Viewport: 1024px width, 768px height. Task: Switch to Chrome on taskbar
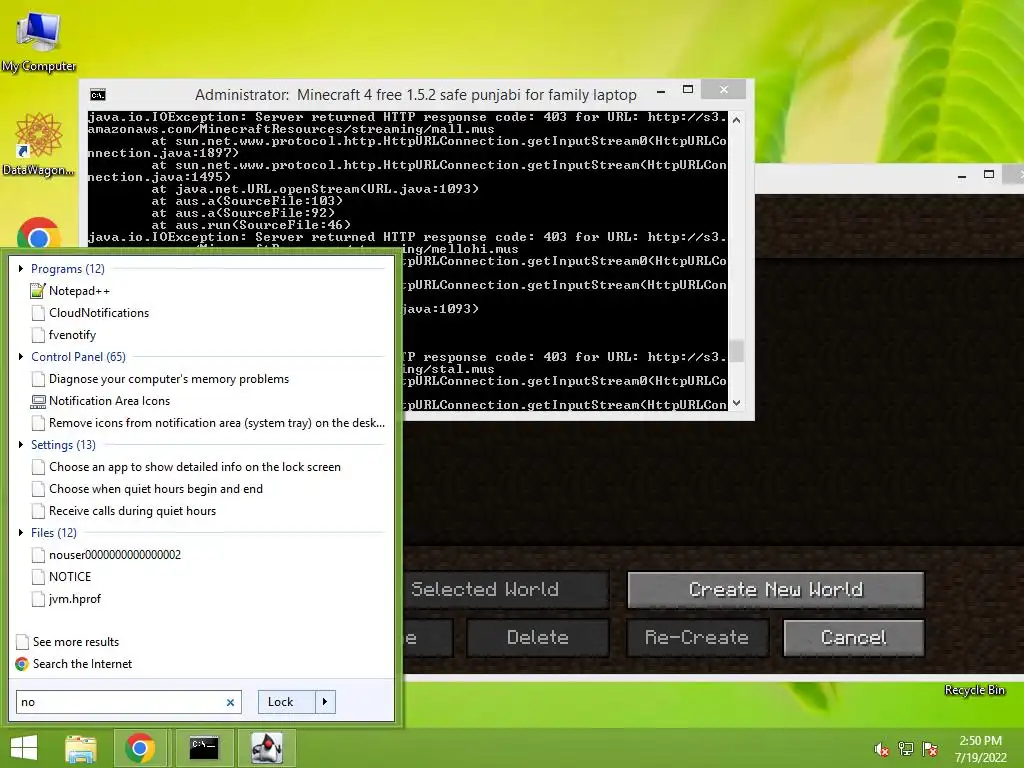click(x=139, y=748)
